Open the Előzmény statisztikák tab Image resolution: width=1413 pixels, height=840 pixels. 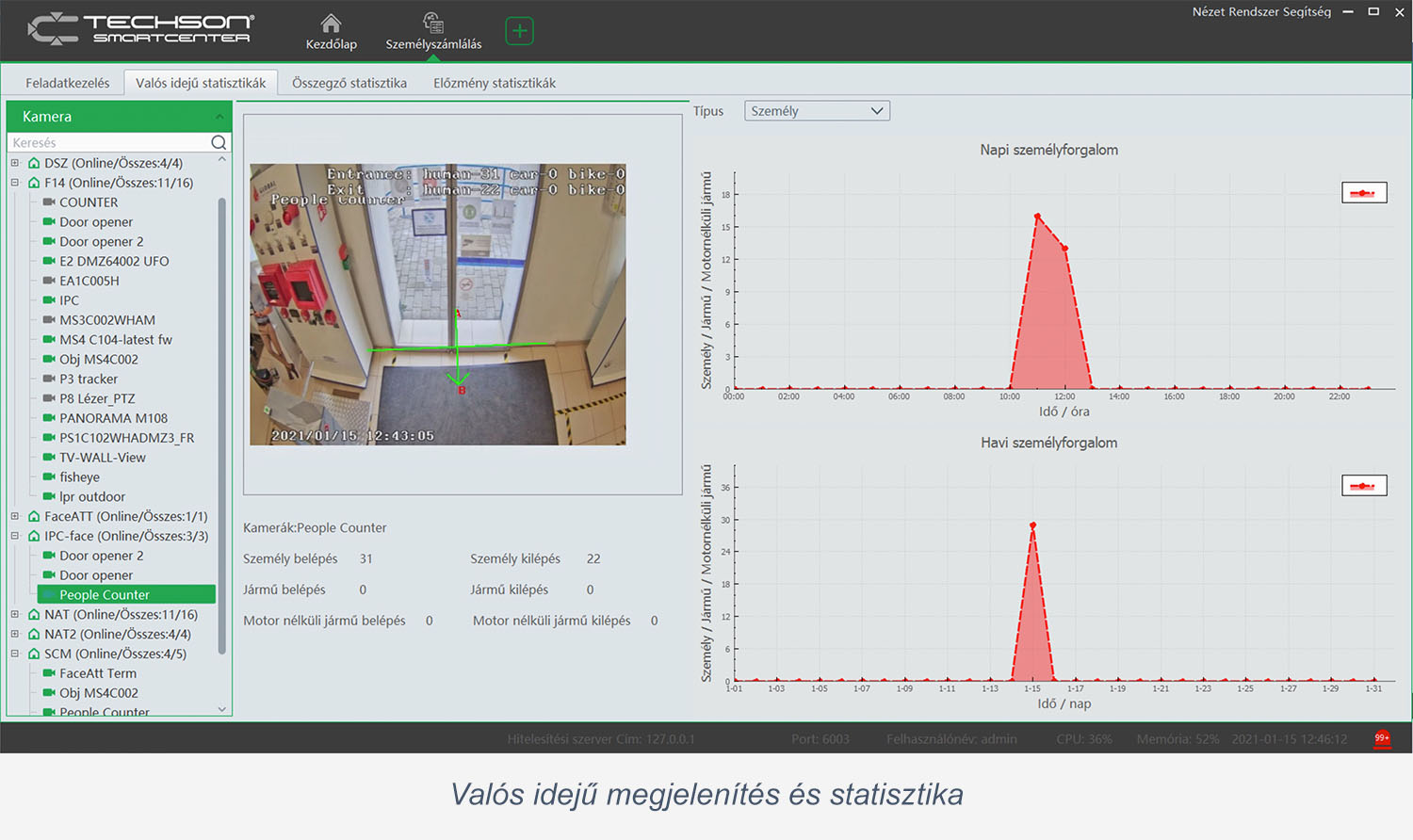[x=494, y=83]
